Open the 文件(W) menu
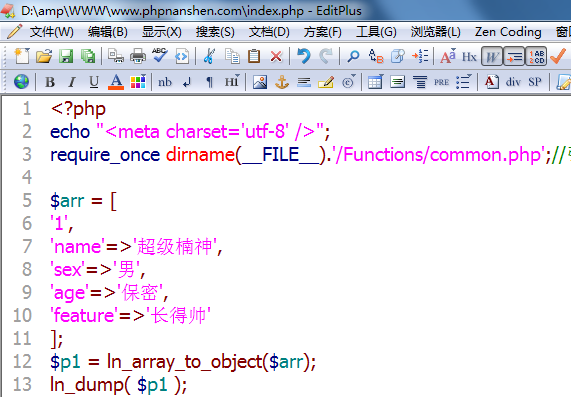 pos(52,32)
